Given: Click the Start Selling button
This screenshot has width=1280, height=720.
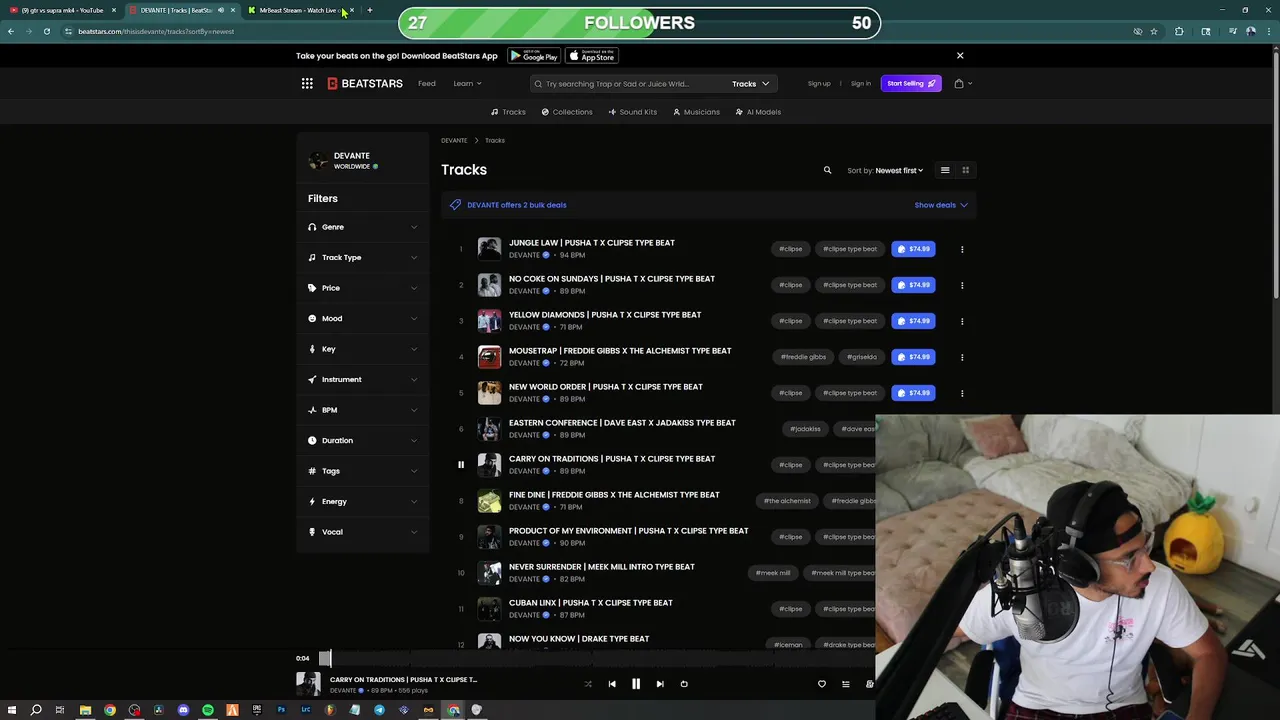Looking at the screenshot, I should (911, 84).
